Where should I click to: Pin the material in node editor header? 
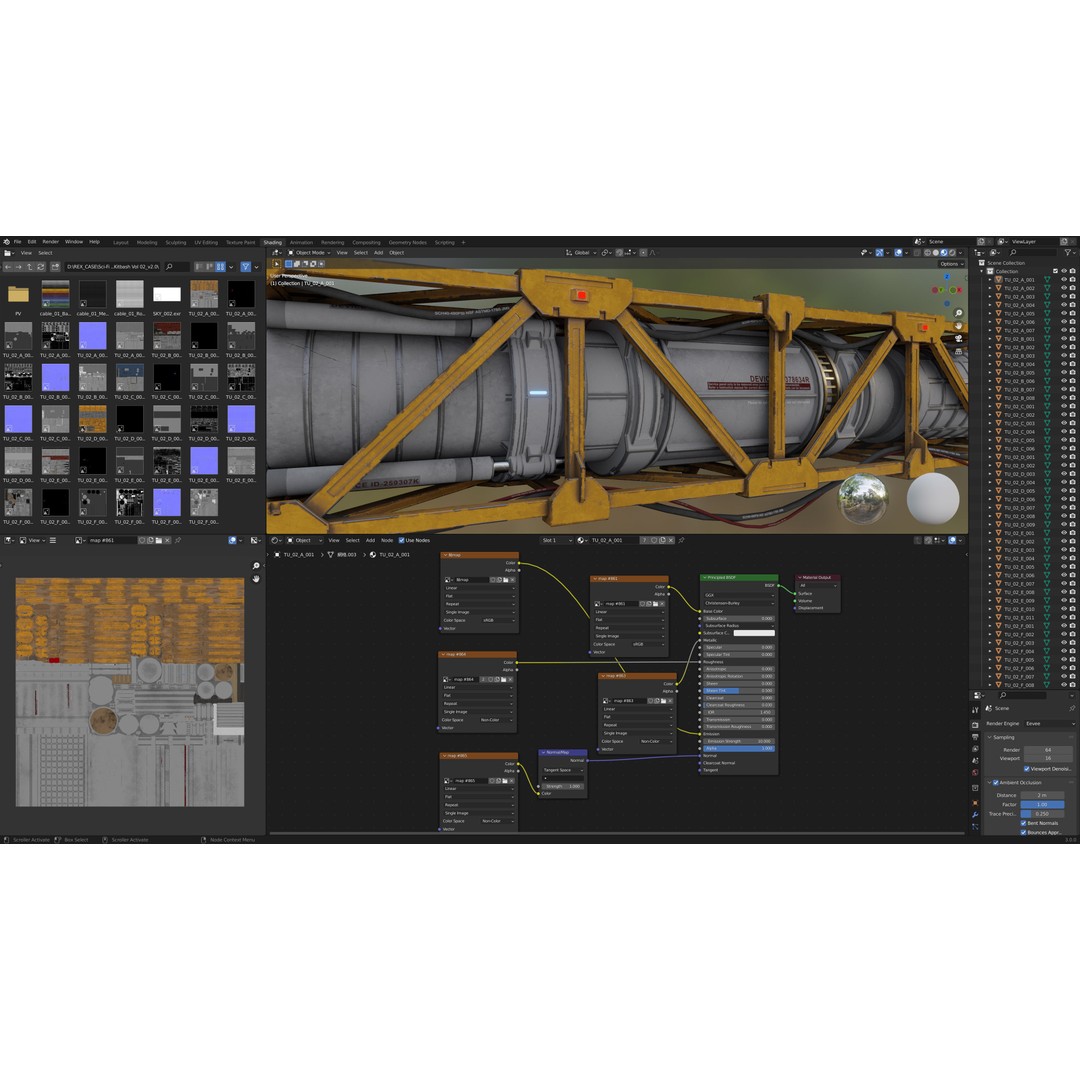tap(681, 541)
